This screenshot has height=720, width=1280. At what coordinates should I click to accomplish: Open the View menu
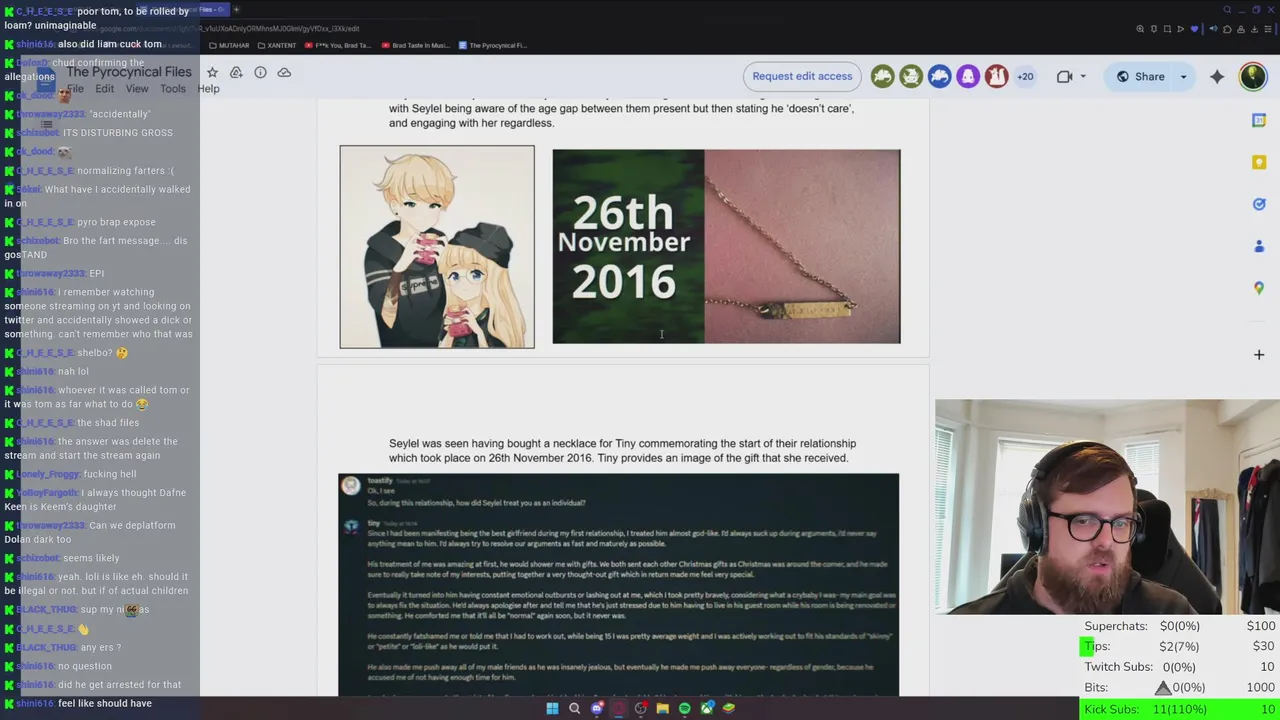pos(137,89)
